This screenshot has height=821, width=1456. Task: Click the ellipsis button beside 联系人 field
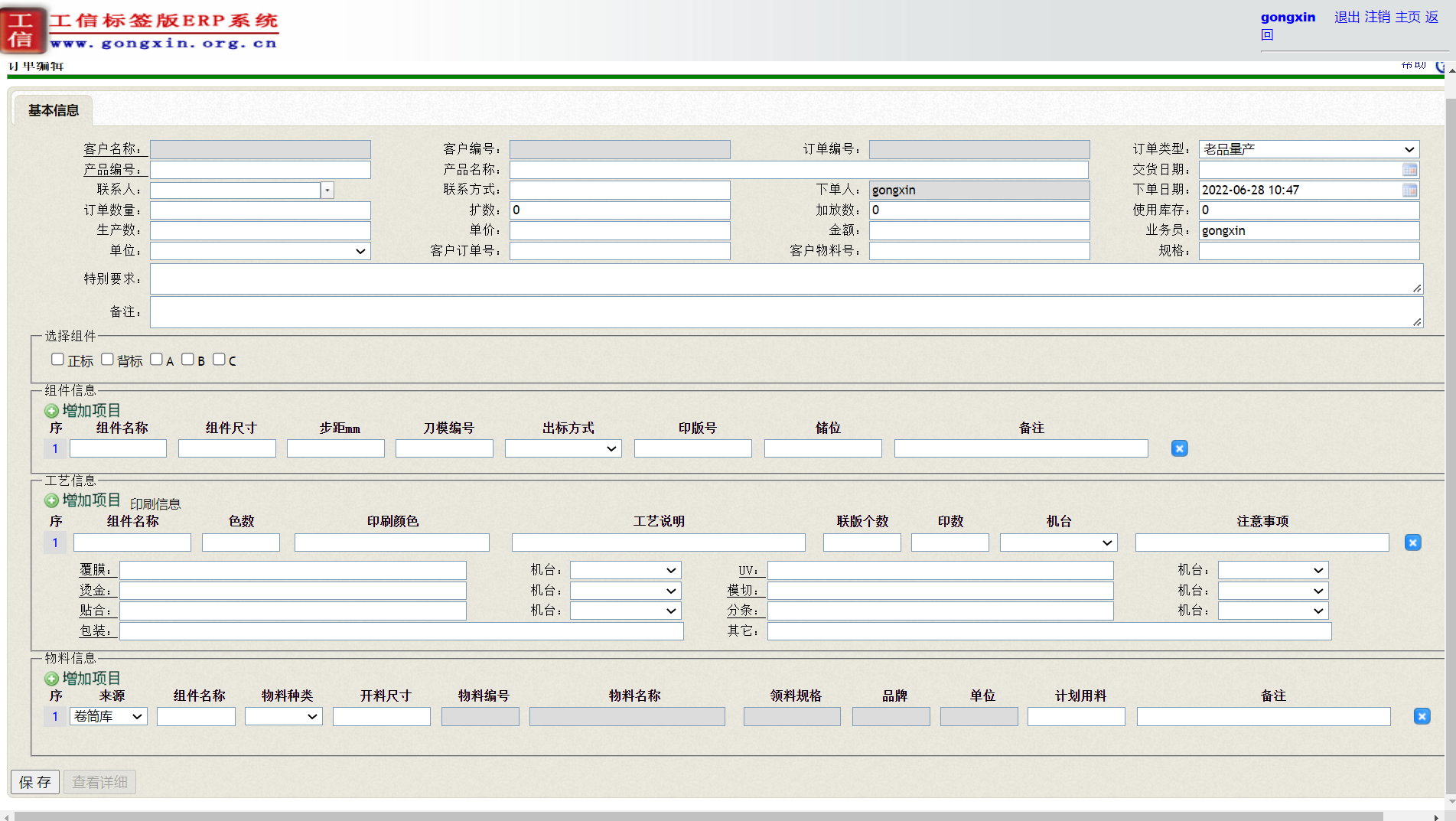327,190
